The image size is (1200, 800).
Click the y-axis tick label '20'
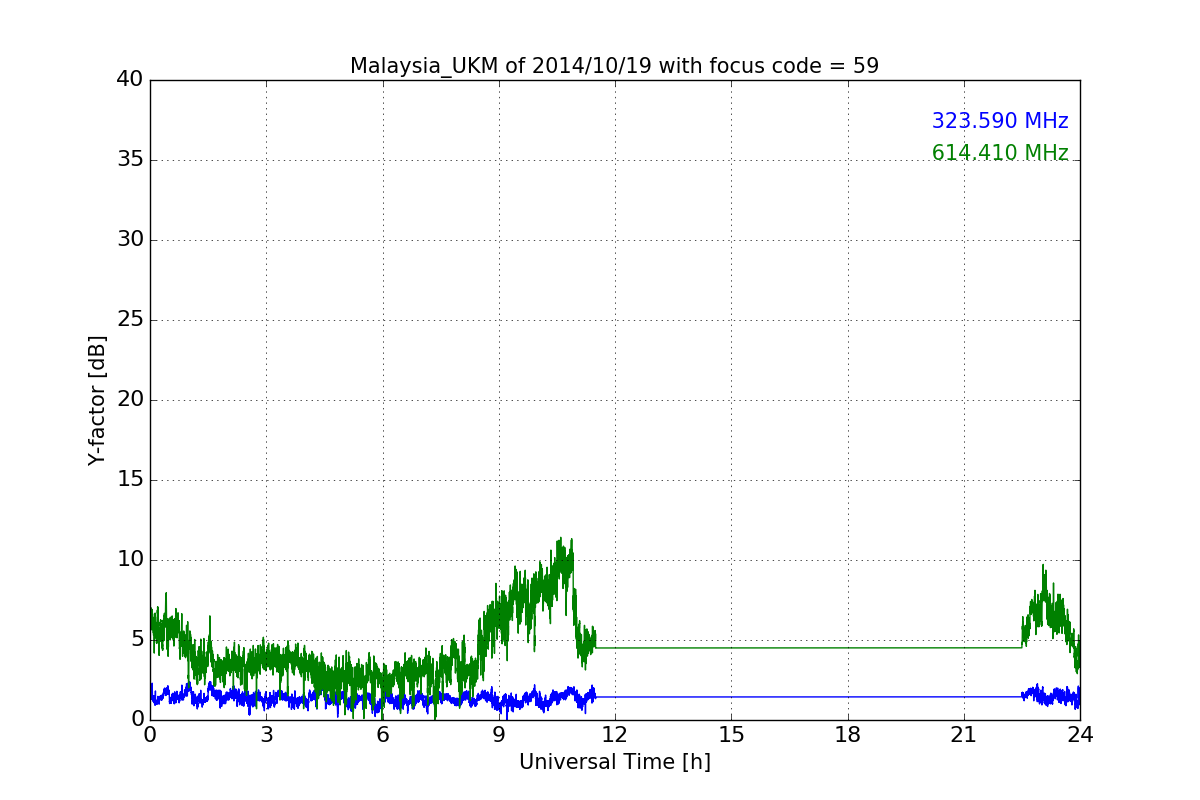coord(130,400)
